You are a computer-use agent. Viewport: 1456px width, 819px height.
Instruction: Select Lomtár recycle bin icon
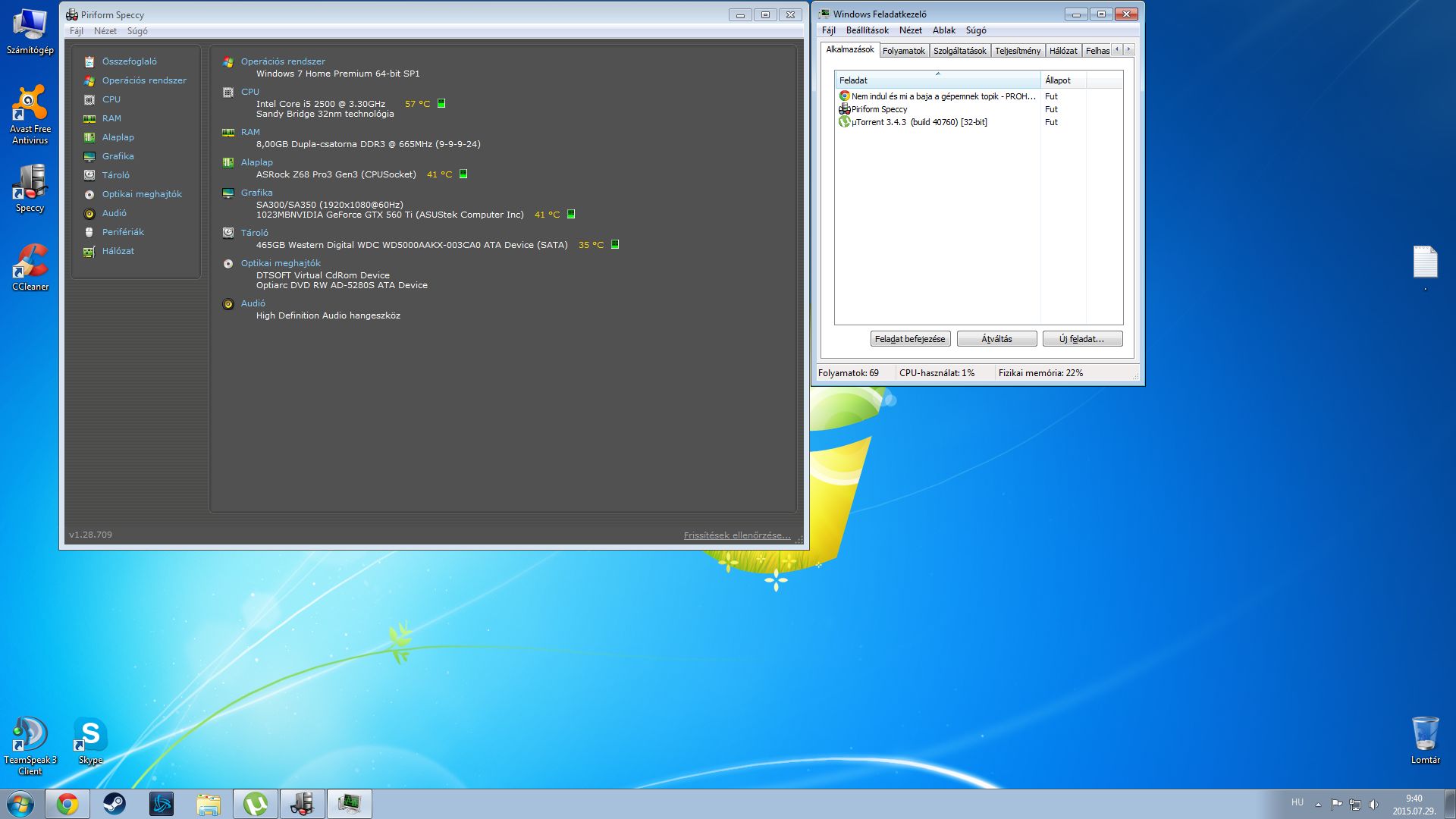click(x=1425, y=740)
